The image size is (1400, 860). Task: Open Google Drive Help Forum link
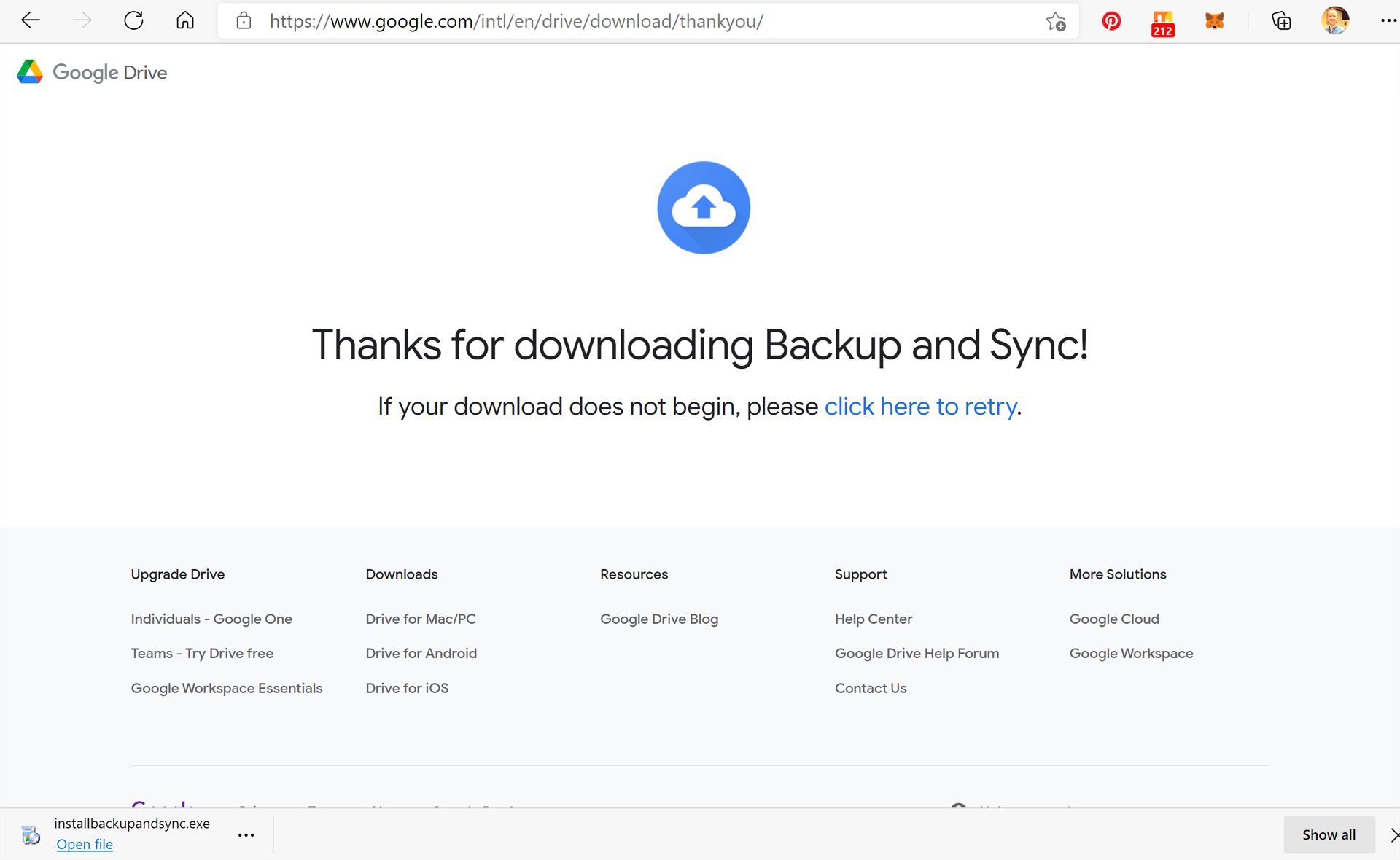click(917, 654)
